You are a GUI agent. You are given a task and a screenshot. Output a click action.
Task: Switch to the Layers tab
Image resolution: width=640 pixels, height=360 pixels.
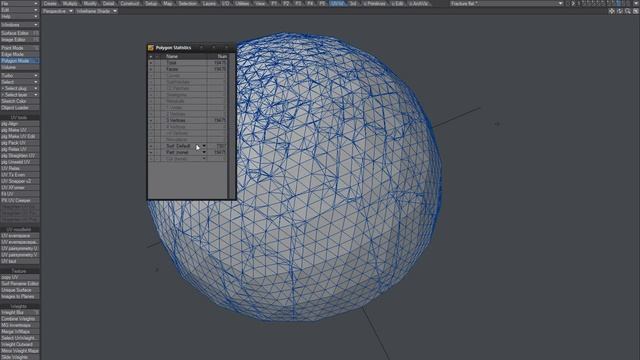(209, 3)
